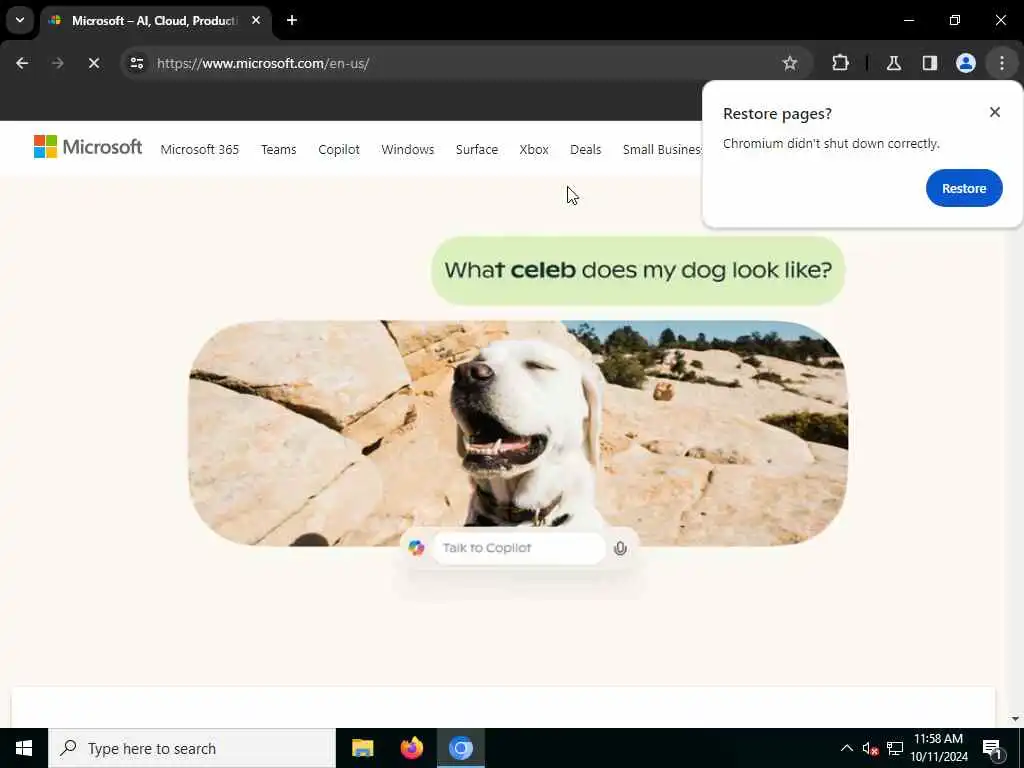Focus the Talk to Copilot field
Screen dimensions: 1024x768
(519, 548)
